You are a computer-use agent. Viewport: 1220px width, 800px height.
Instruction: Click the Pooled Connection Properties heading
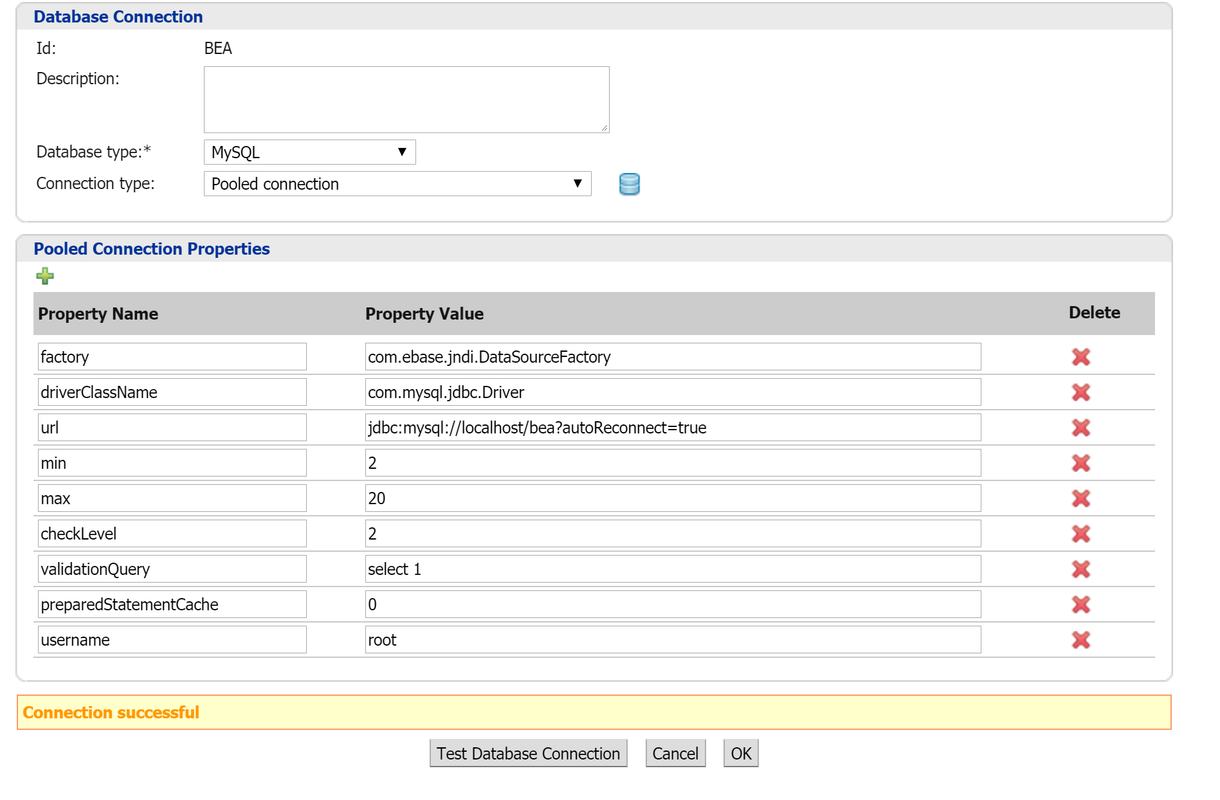click(152, 249)
